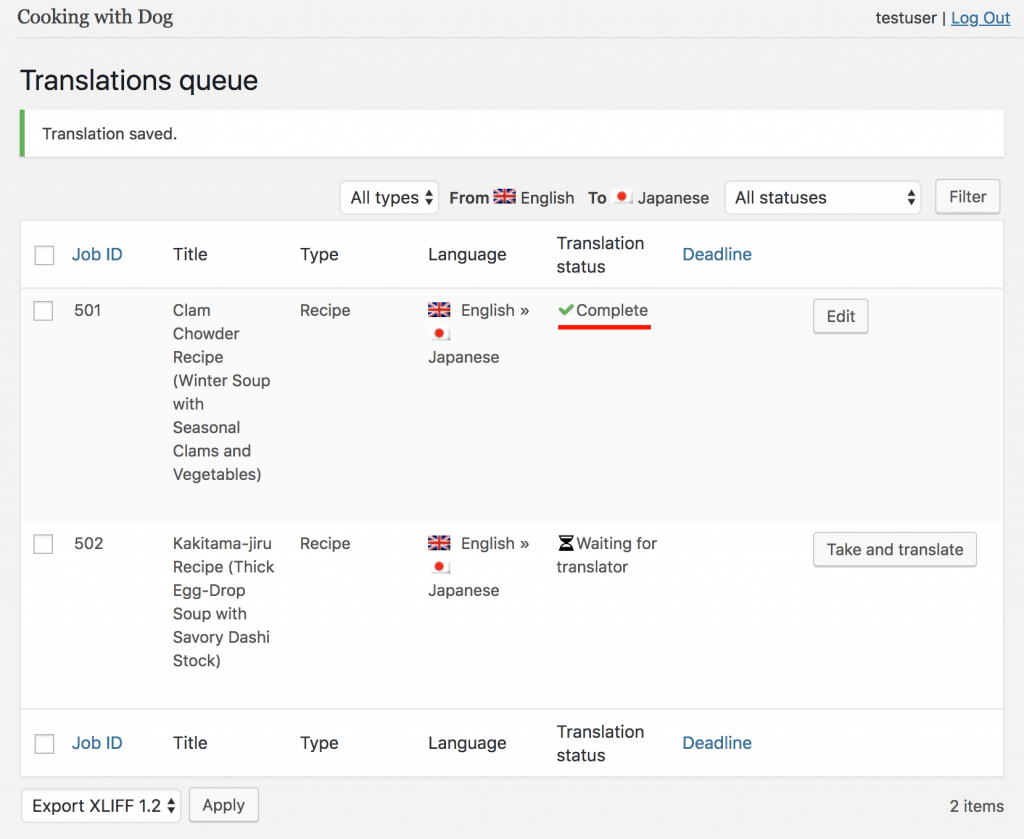Sort by Deadline in the table footer

point(717,742)
